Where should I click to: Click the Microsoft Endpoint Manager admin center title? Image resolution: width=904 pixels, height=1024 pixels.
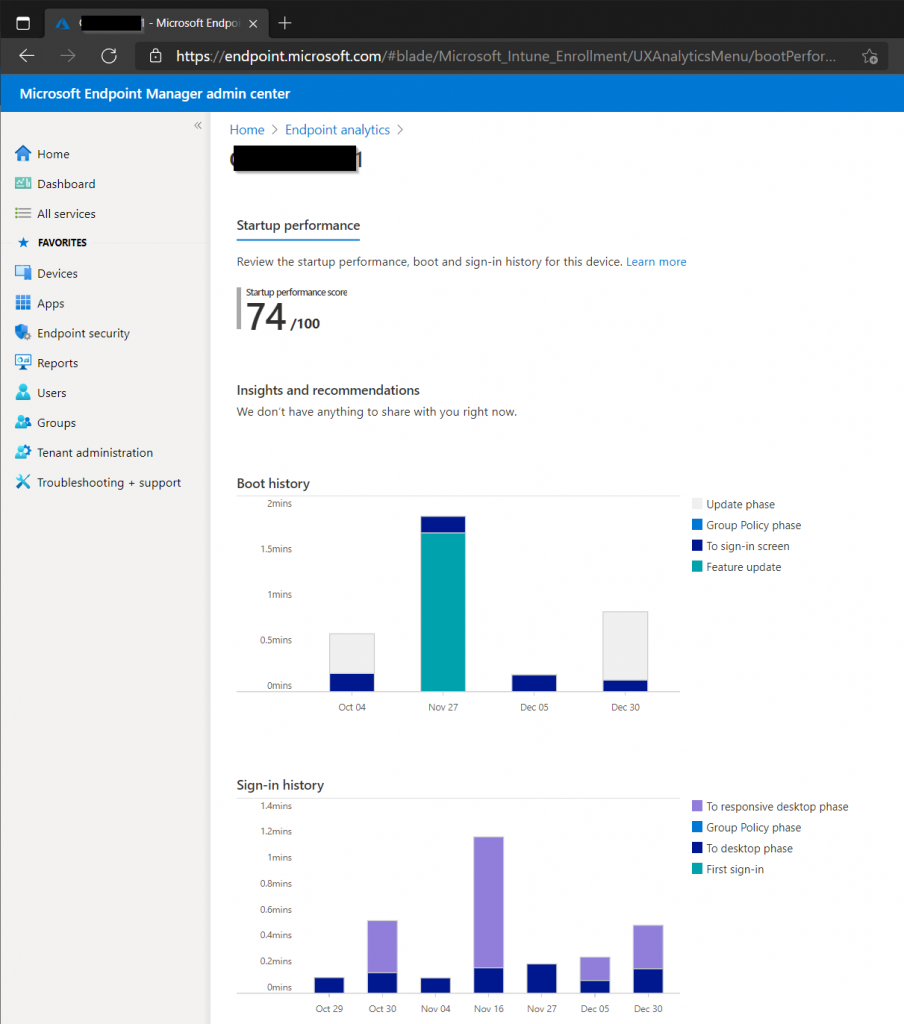pyautogui.click(x=155, y=93)
